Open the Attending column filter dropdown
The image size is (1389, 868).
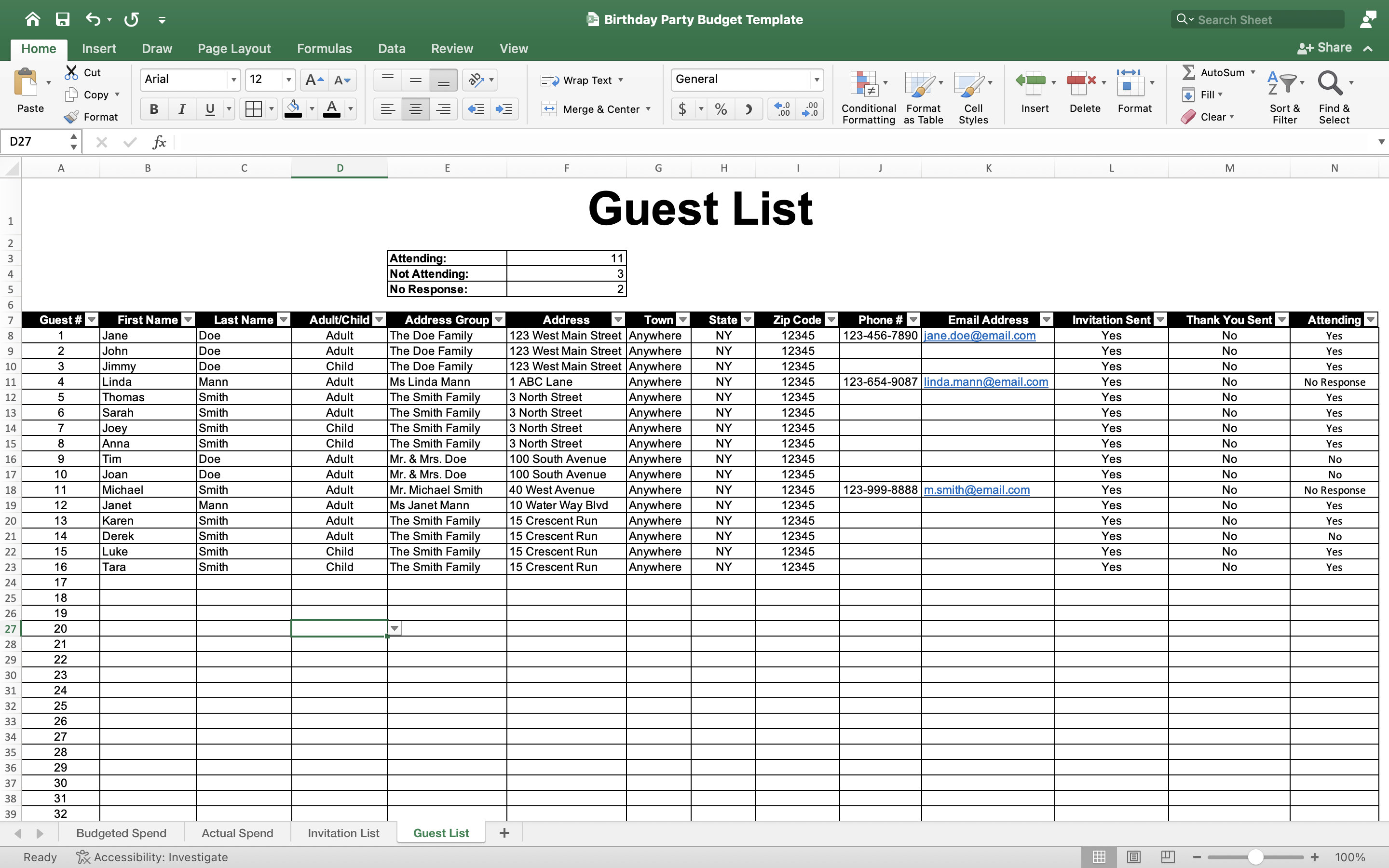coord(1371,319)
